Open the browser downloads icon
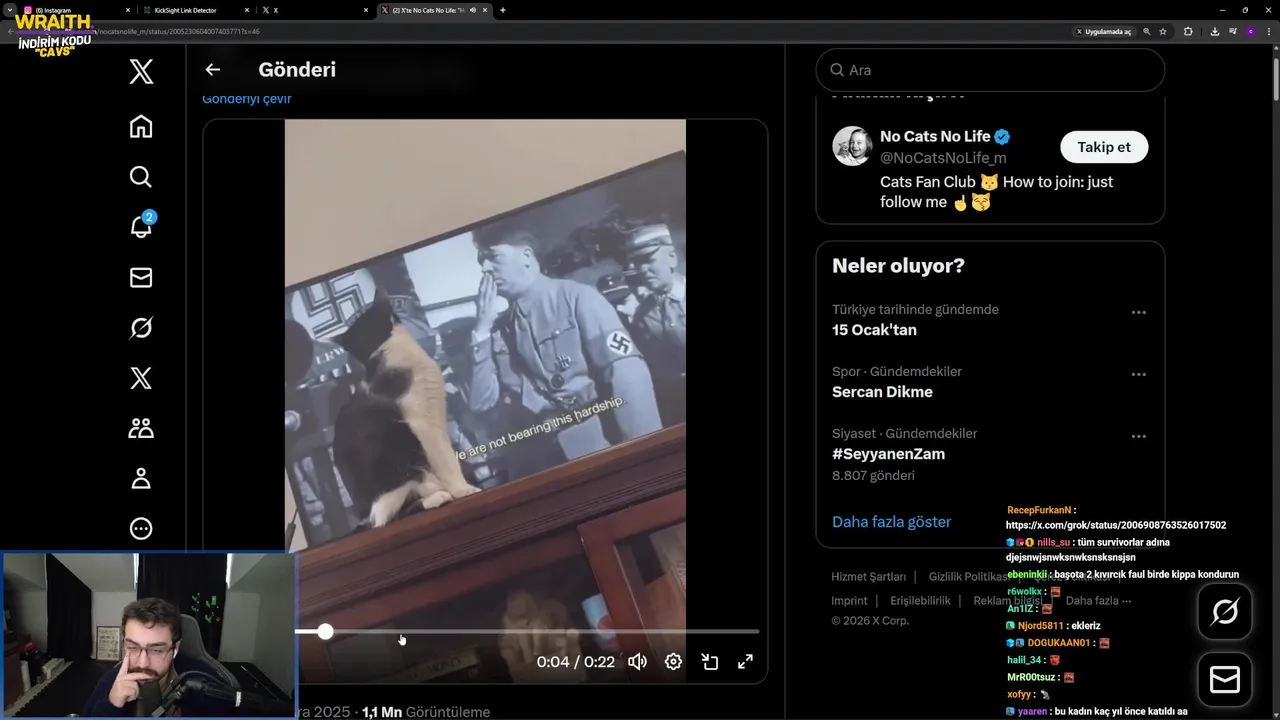The image size is (1280, 720). point(1214,31)
